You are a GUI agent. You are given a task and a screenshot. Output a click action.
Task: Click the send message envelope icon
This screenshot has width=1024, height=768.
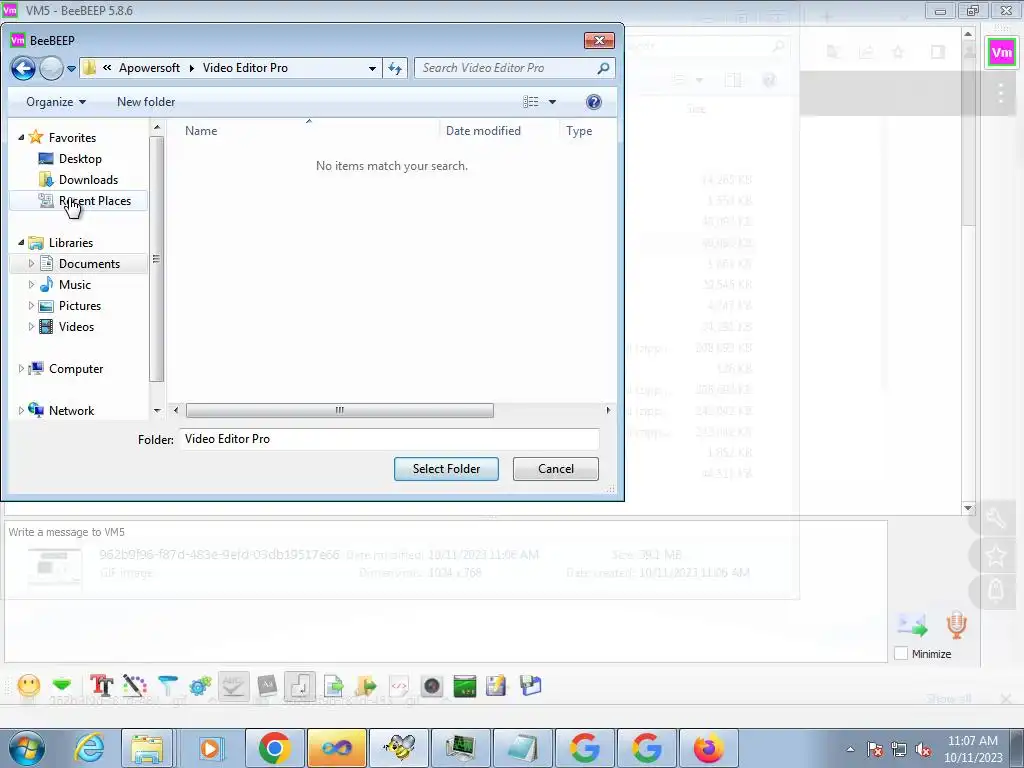point(912,625)
